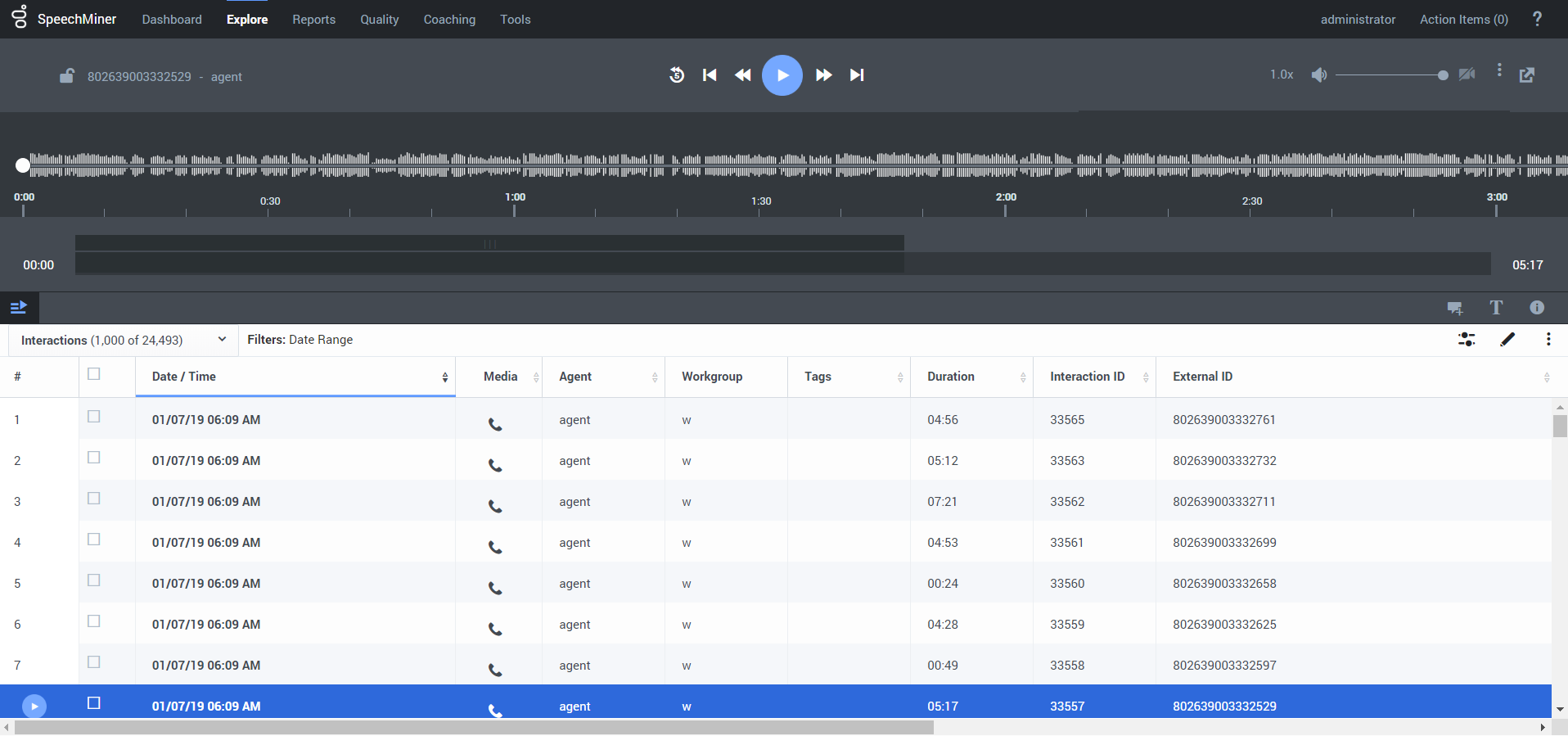This screenshot has height=736, width=1568.
Task: Select checkbox for interaction 33562 row
Action: 94,499
